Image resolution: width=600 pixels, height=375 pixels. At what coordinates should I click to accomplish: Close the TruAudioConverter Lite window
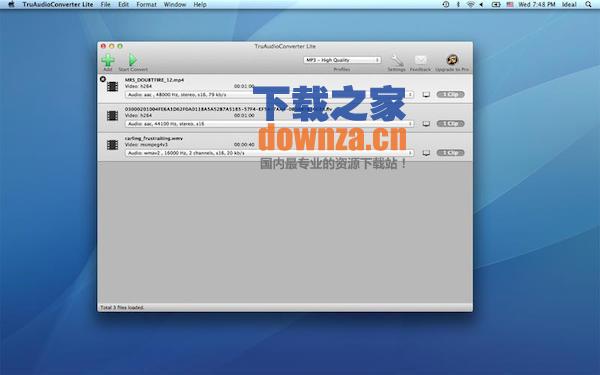(103, 46)
